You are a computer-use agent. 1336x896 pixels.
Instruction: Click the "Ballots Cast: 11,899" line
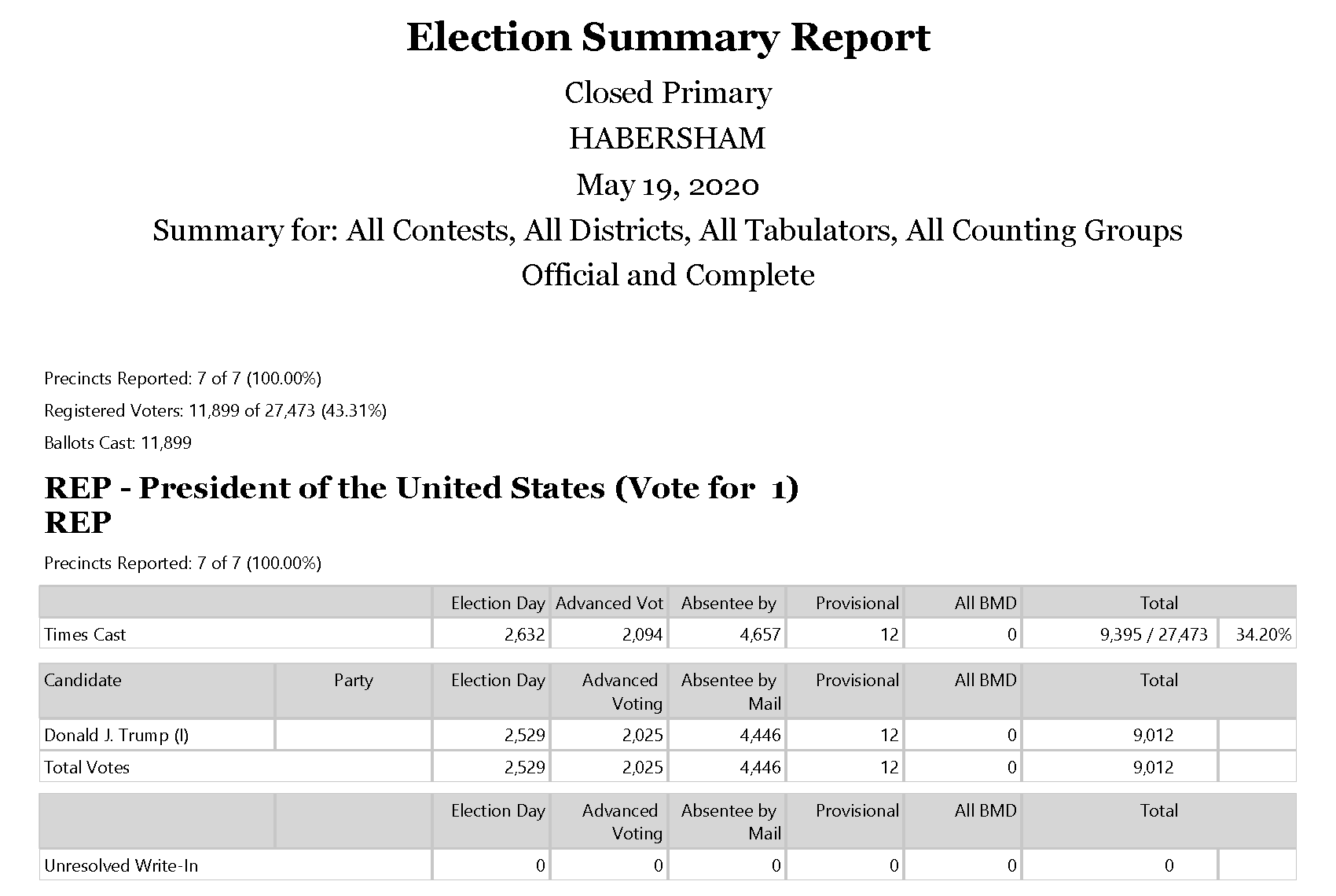click(x=118, y=443)
